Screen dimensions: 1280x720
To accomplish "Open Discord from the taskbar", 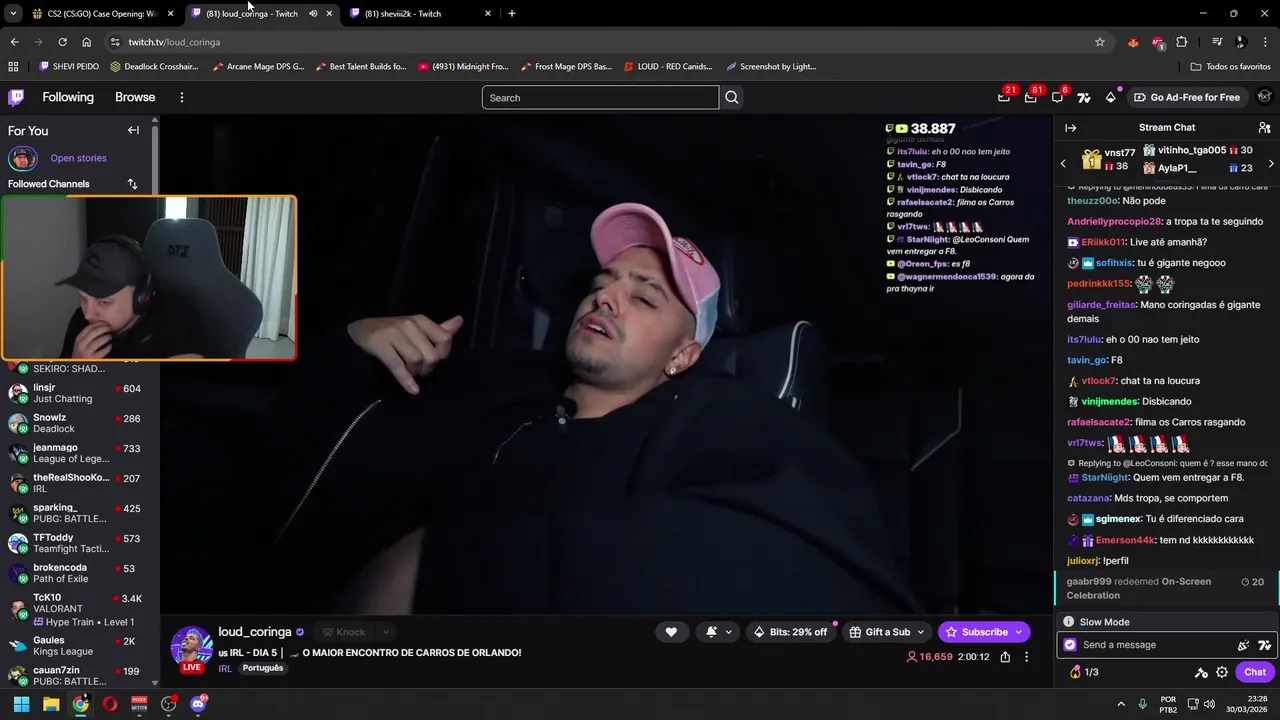I will [198, 704].
